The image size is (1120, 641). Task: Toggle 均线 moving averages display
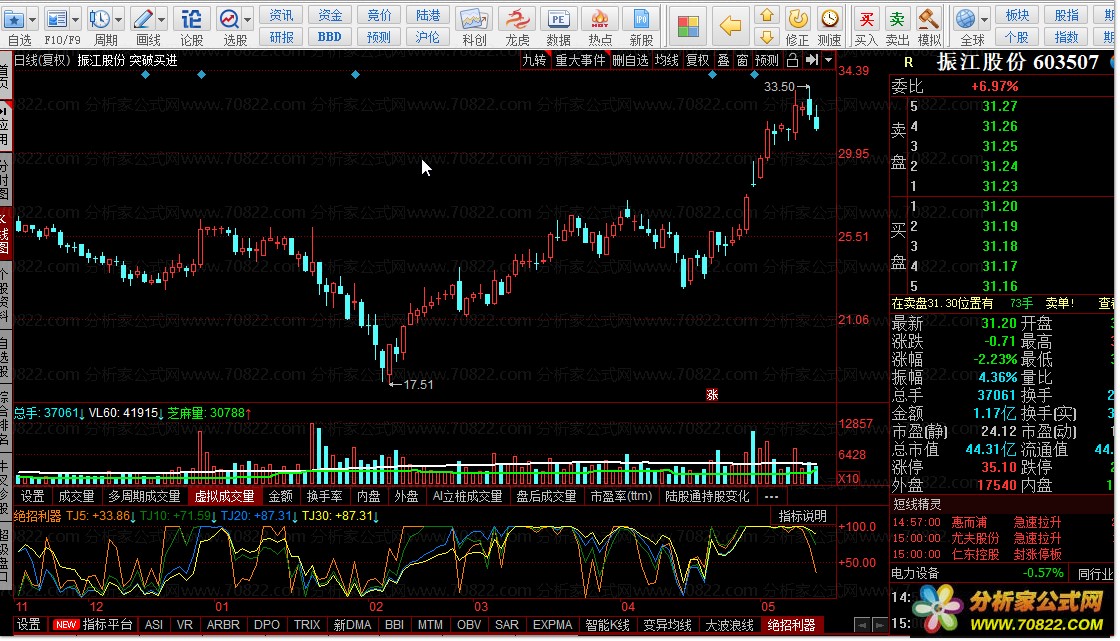pos(666,61)
